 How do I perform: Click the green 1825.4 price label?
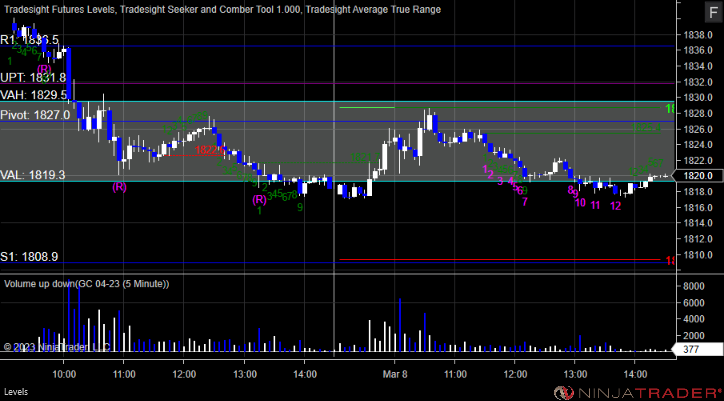(x=646, y=128)
